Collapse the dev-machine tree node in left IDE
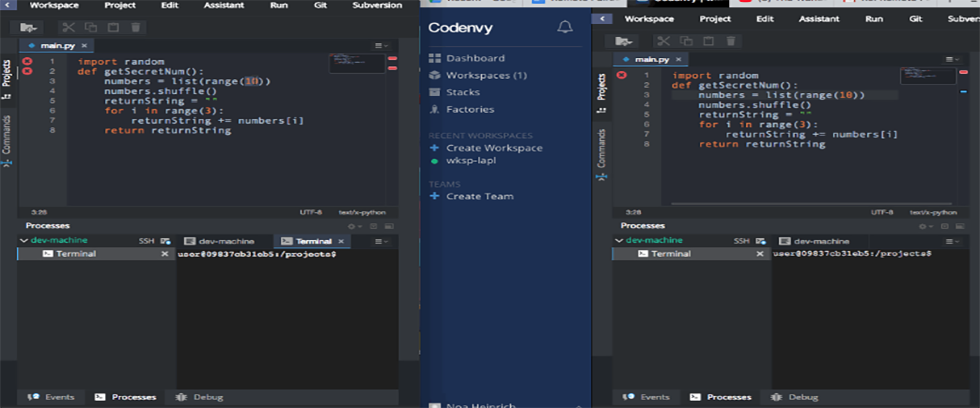 (x=24, y=241)
